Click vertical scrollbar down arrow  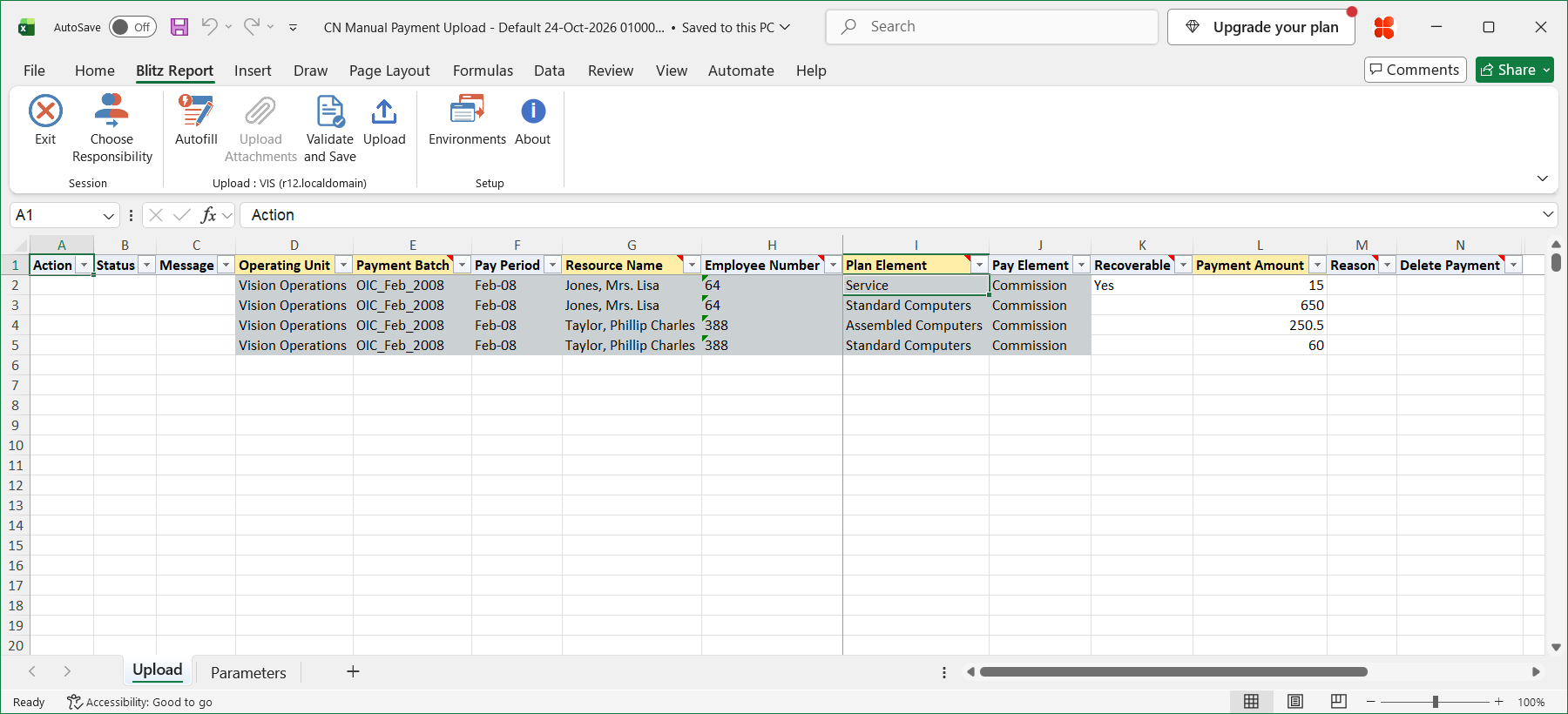[1556, 647]
